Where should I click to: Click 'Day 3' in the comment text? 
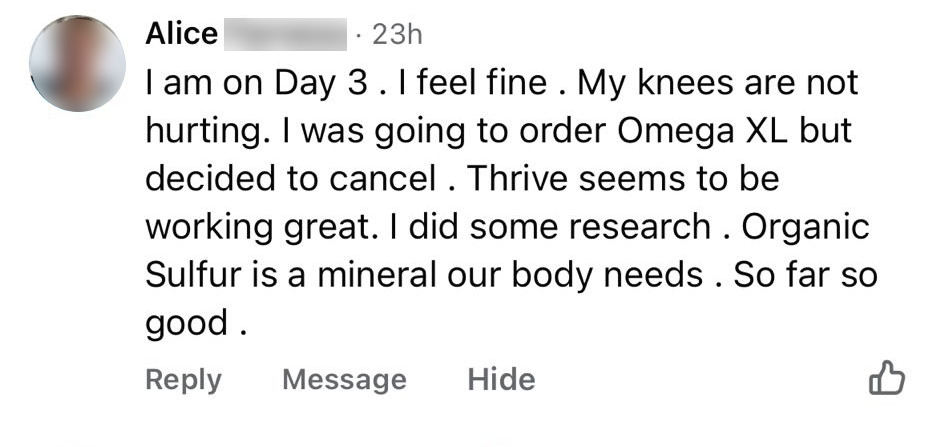[320, 85]
